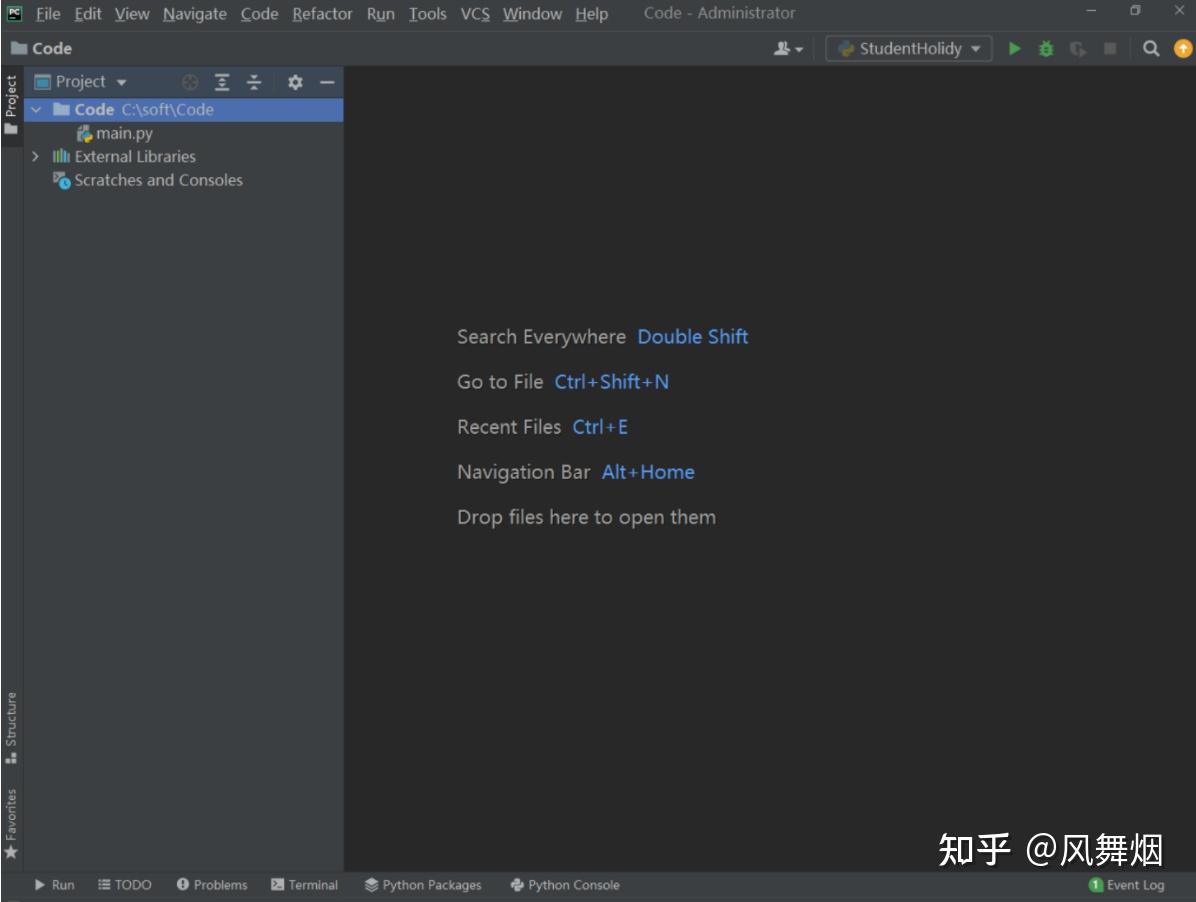Open the Code With Me user icon

[x=788, y=49]
